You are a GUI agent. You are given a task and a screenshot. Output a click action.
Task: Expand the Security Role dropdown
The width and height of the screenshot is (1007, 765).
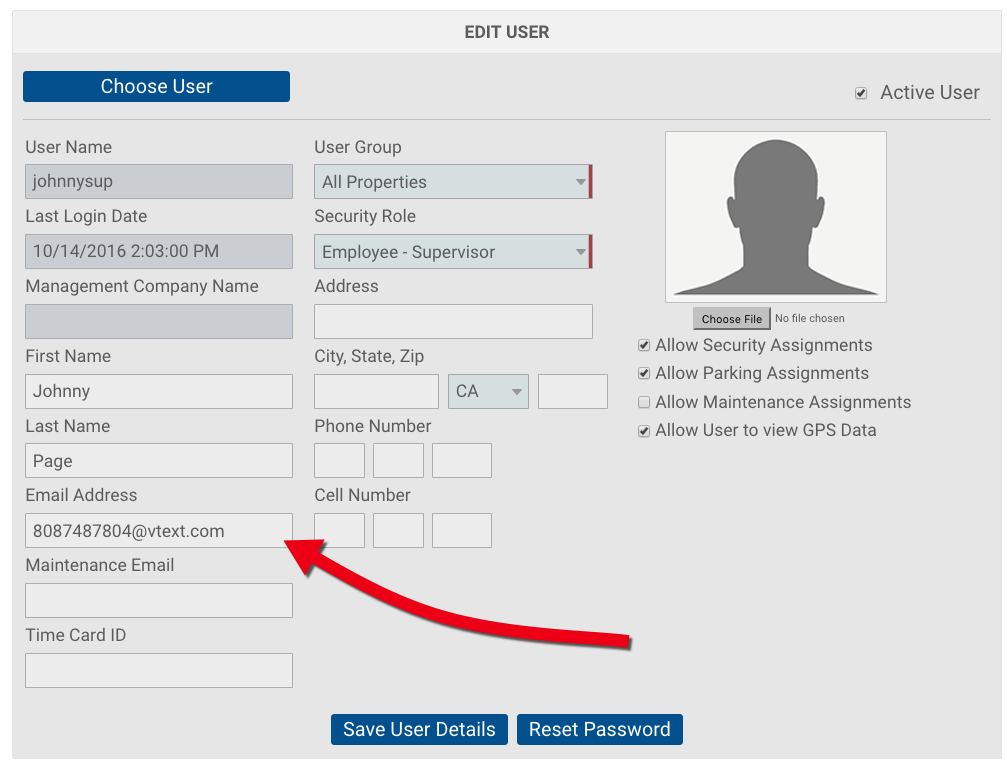pos(452,252)
